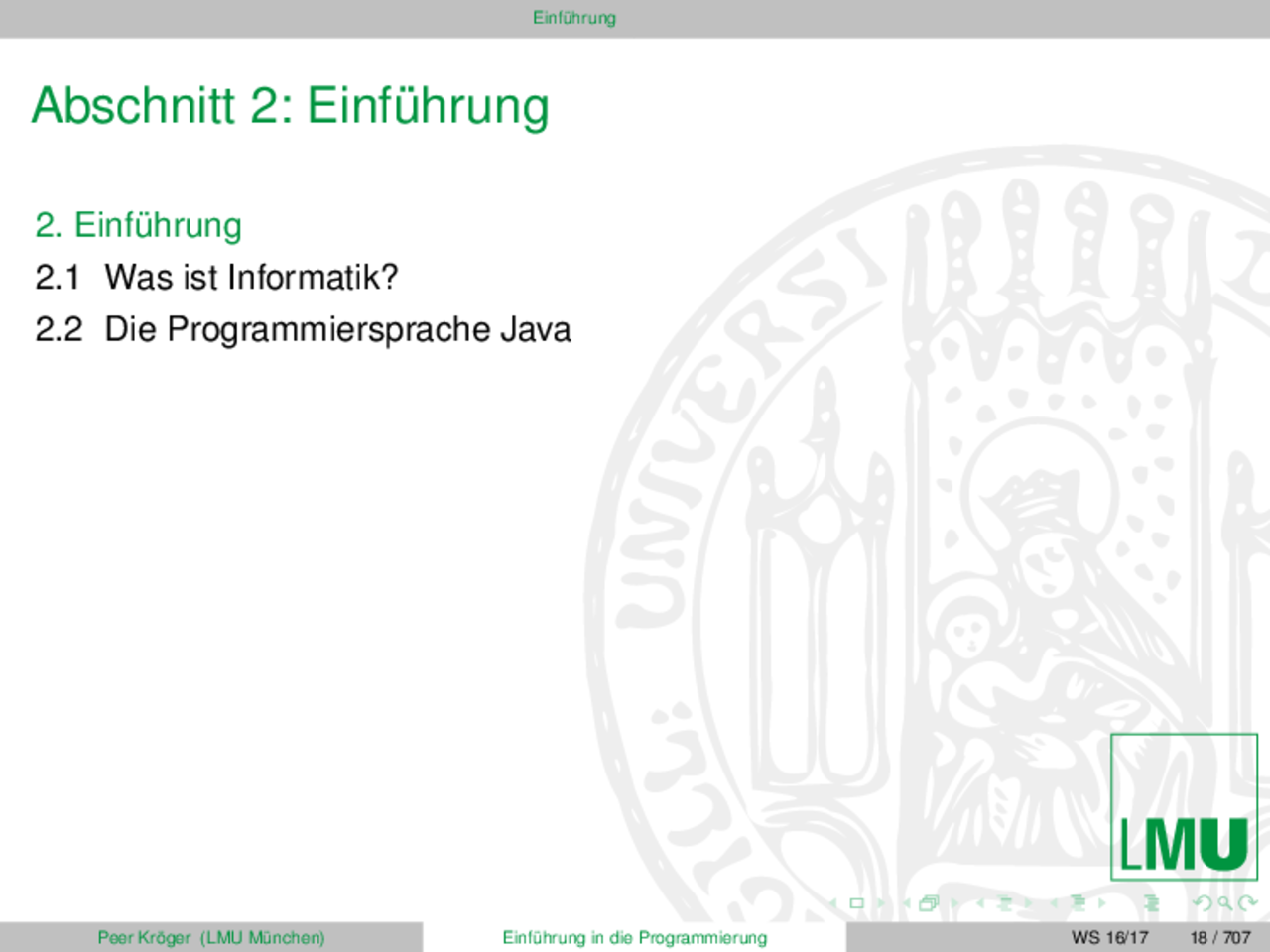Viewport: 1270px width, 952px height.
Task: Go to previous subsection arrow in navigation bar
Action: coord(980,903)
